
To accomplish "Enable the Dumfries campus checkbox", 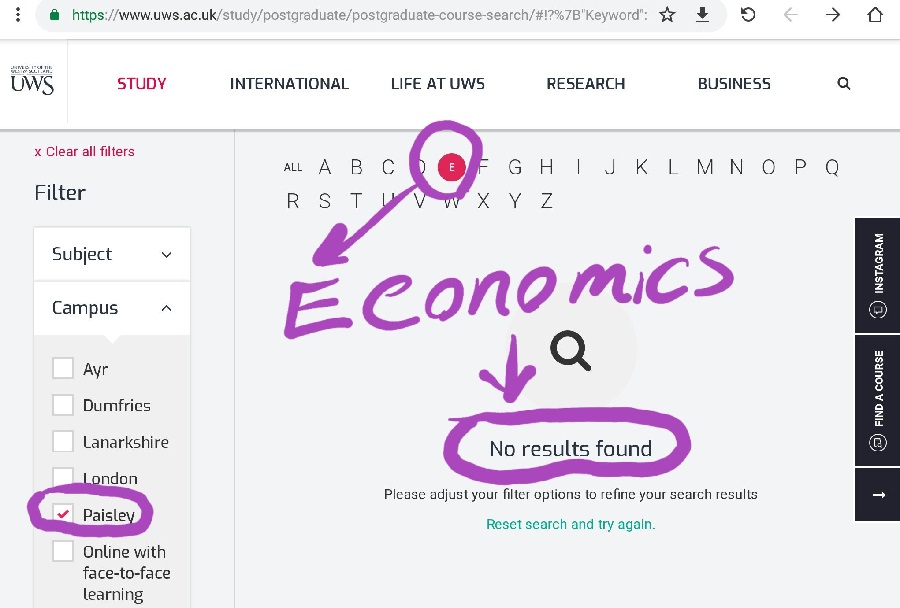I will click(63, 405).
